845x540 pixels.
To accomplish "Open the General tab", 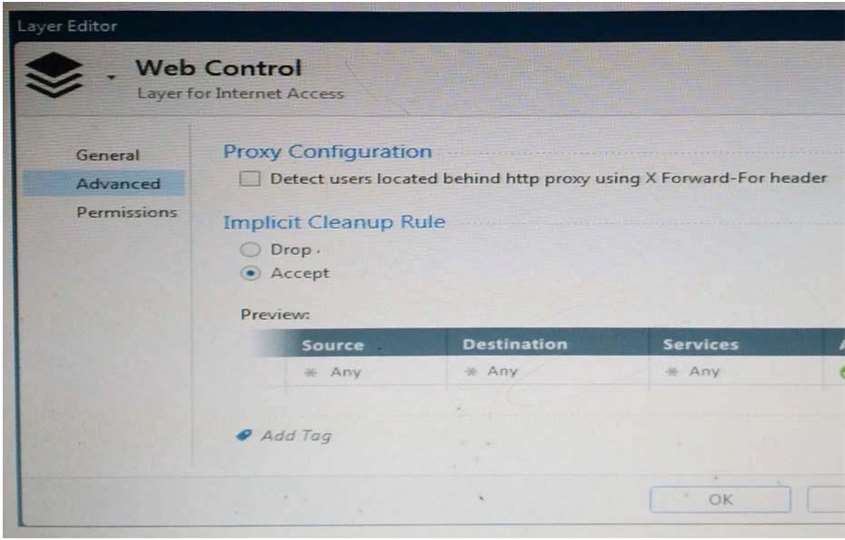I will tap(108, 155).
